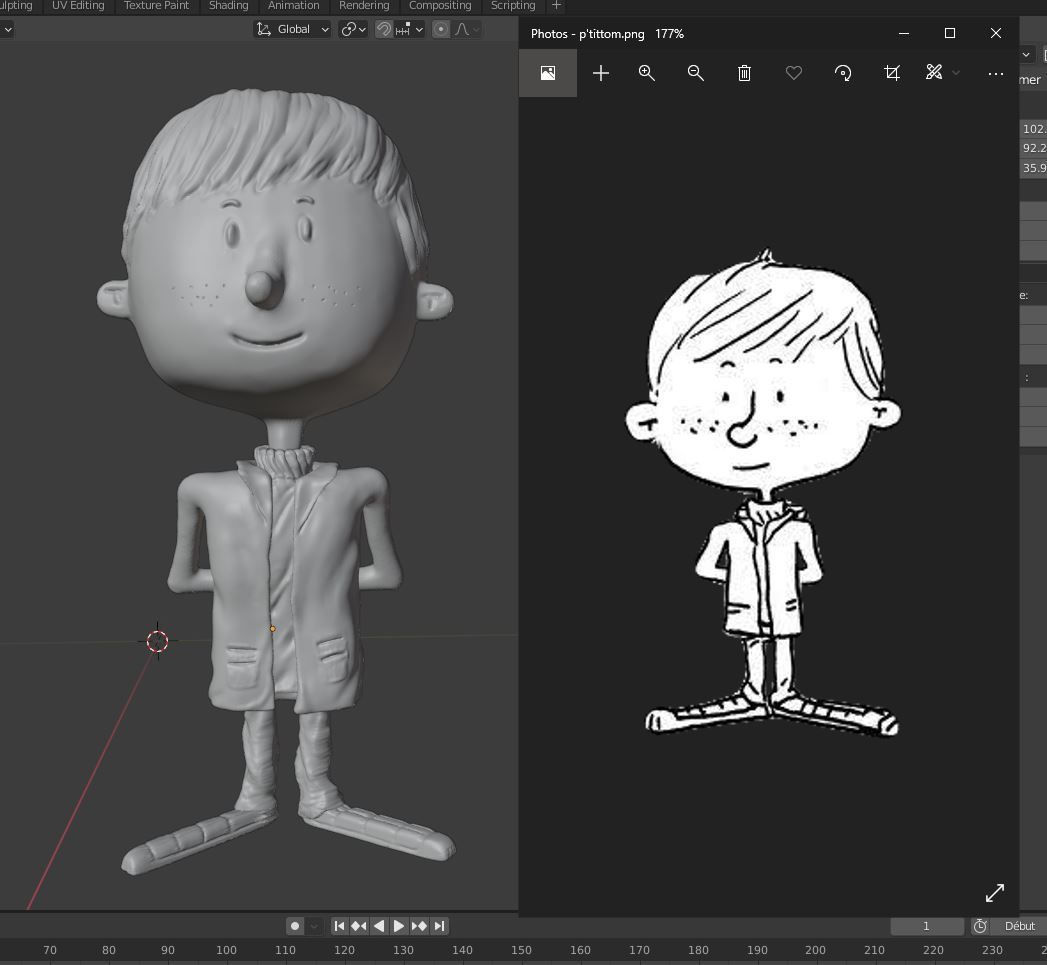Maximize the Photos window
1047x965 pixels.
pos(950,33)
